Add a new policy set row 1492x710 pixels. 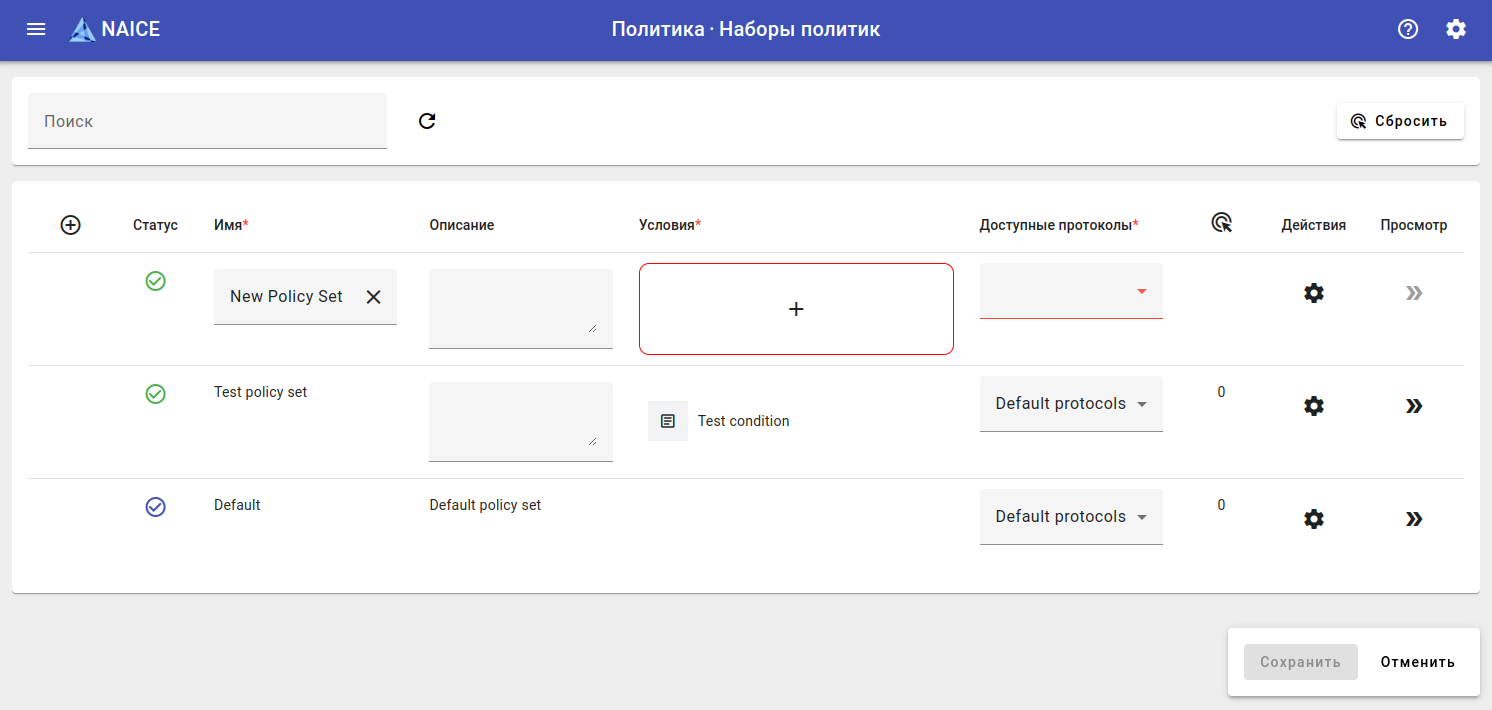click(70, 225)
